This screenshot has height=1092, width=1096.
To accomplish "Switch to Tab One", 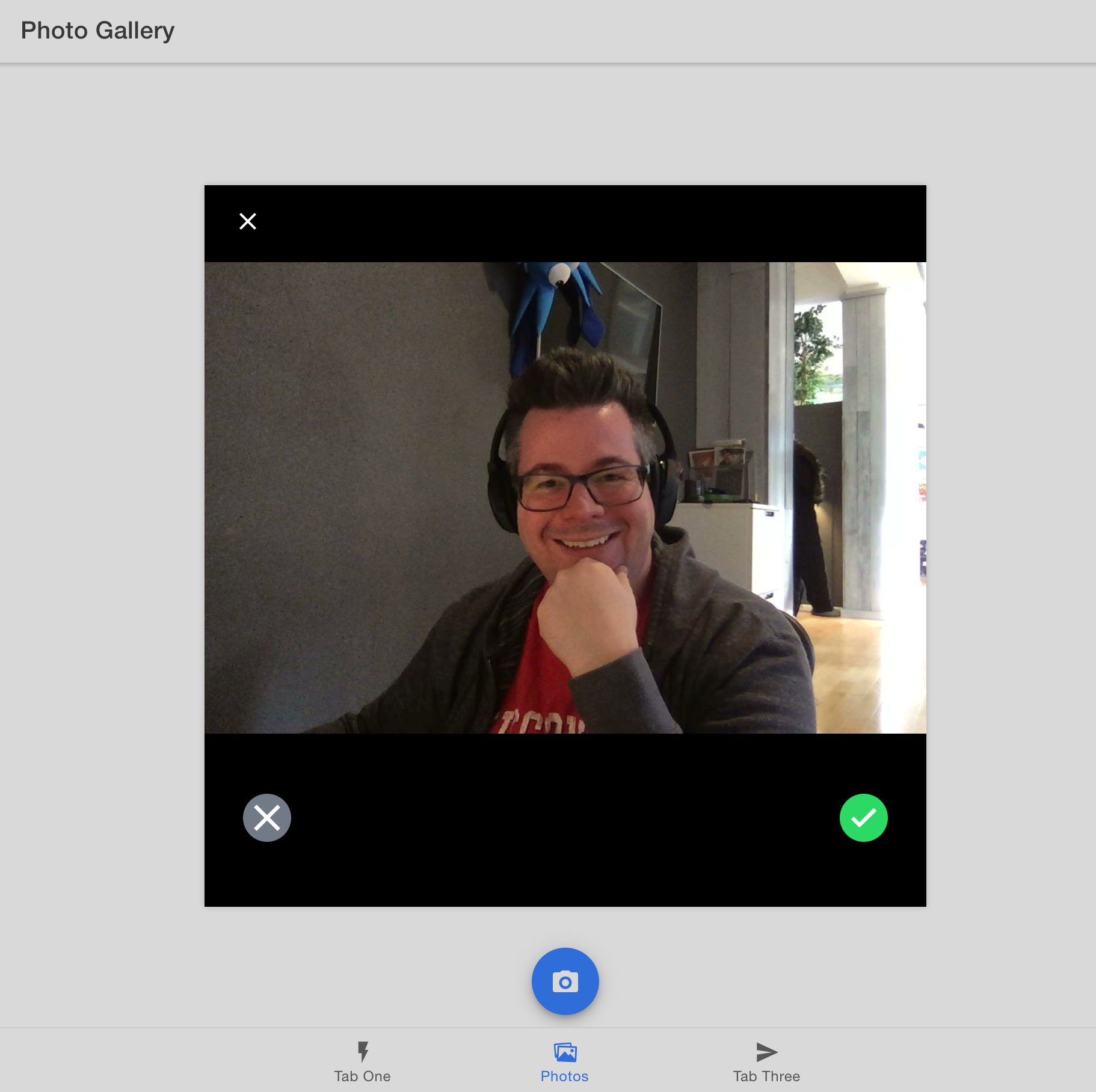I will 363,1061.
